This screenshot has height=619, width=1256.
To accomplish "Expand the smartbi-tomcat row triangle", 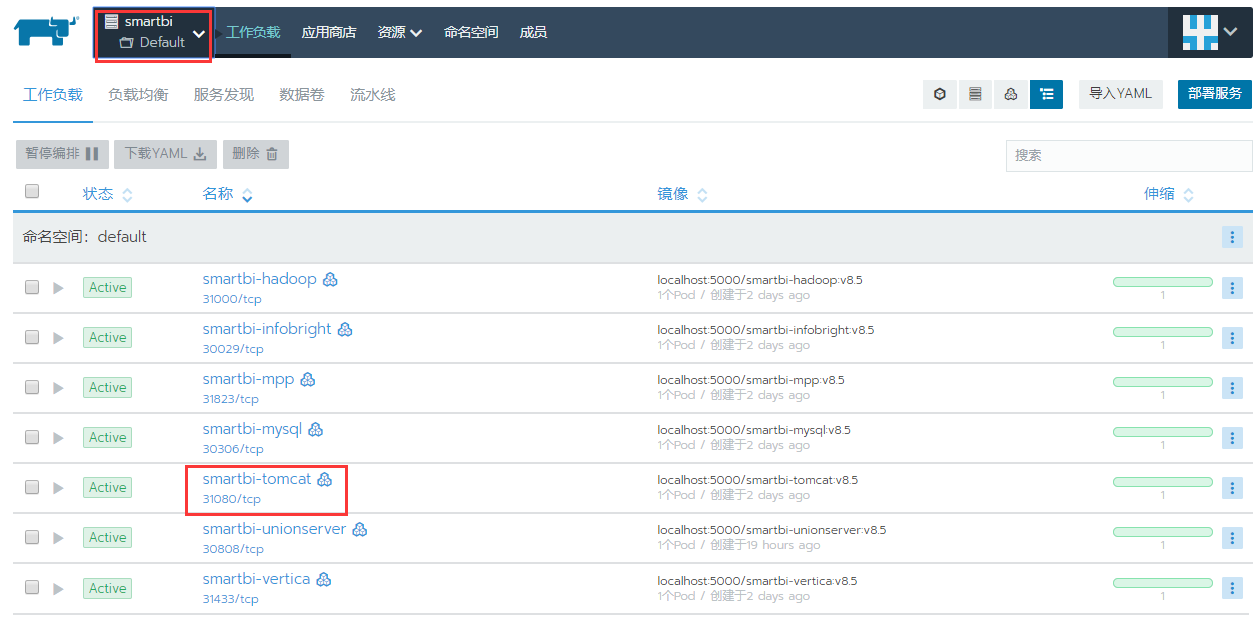I will [x=58, y=488].
